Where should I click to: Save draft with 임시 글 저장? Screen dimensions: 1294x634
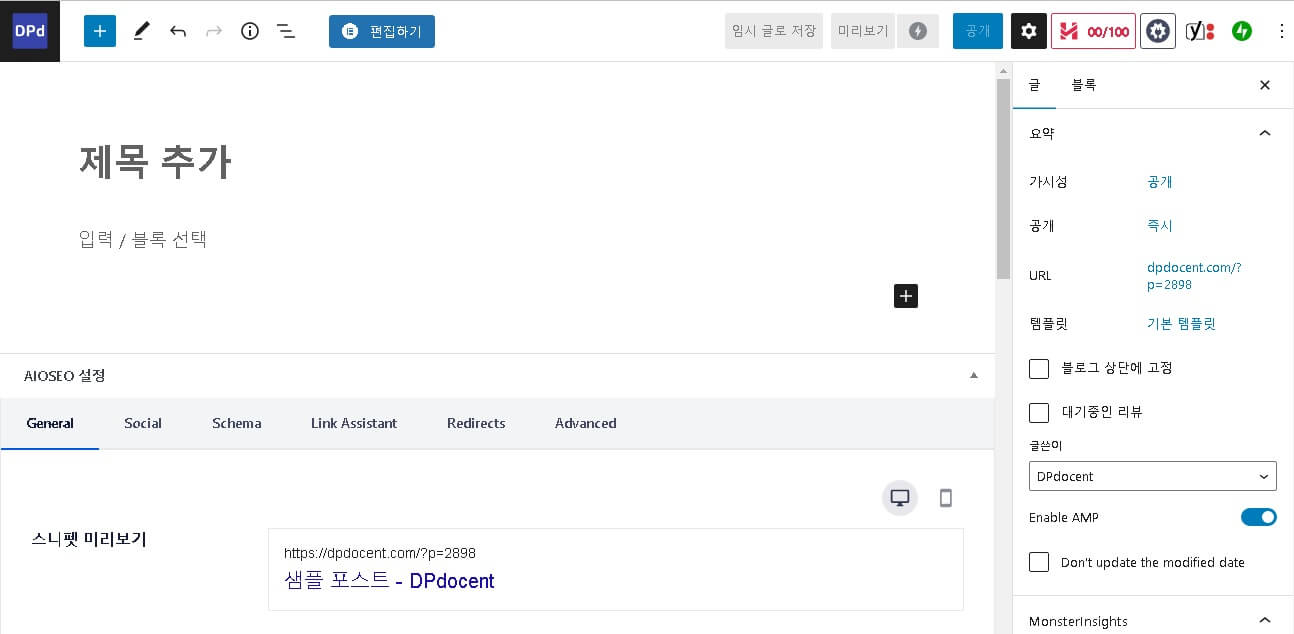[x=774, y=31]
